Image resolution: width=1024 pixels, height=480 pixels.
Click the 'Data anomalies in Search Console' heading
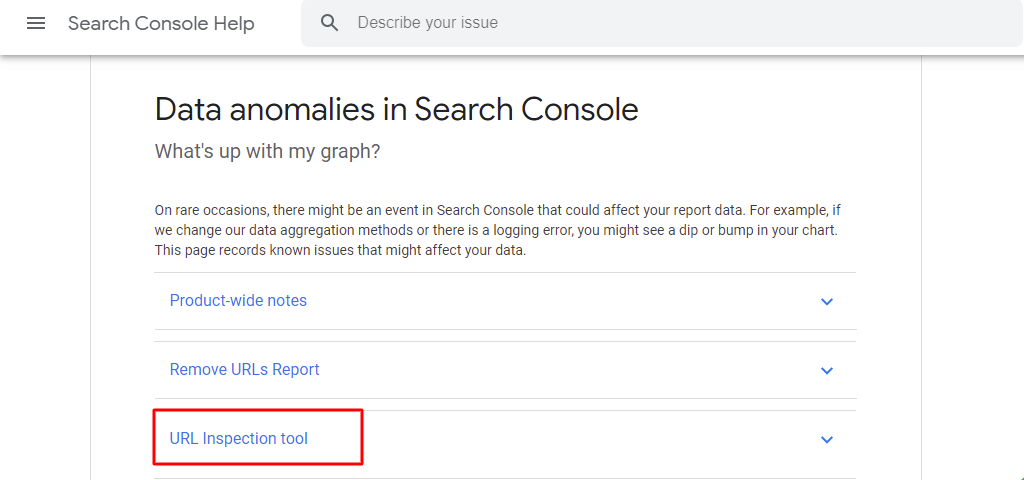click(x=396, y=109)
